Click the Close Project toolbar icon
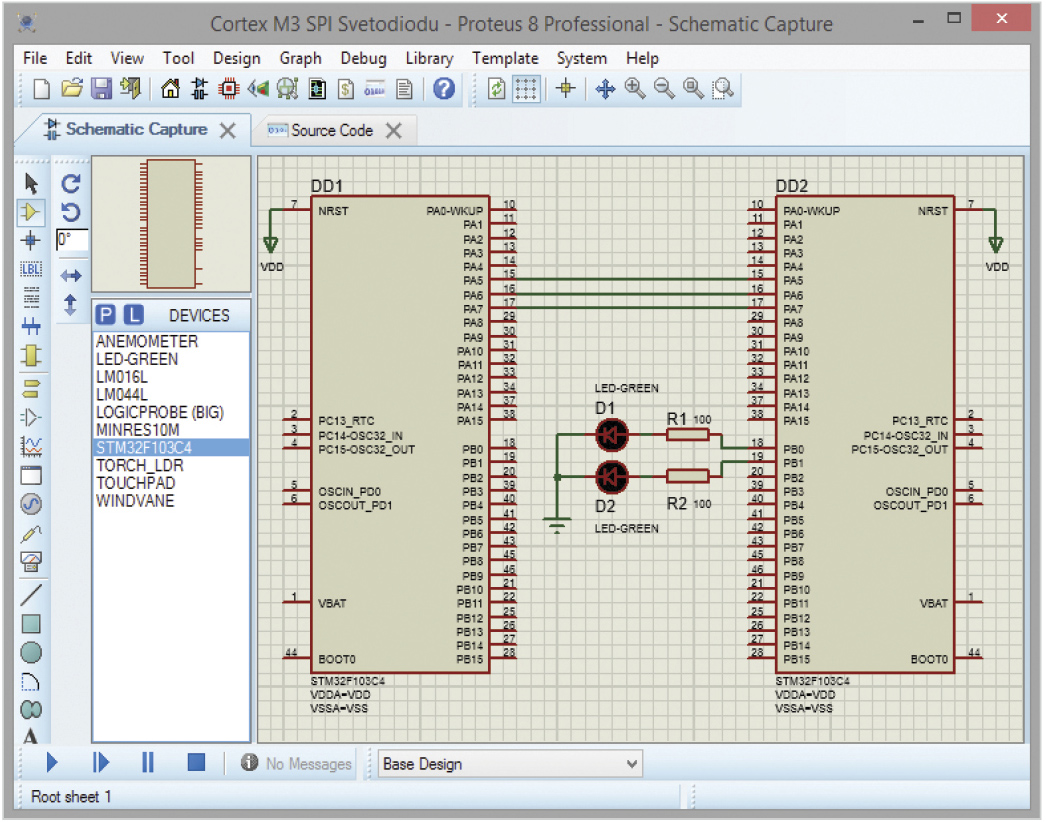1046x822 pixels. pos(130,88)
